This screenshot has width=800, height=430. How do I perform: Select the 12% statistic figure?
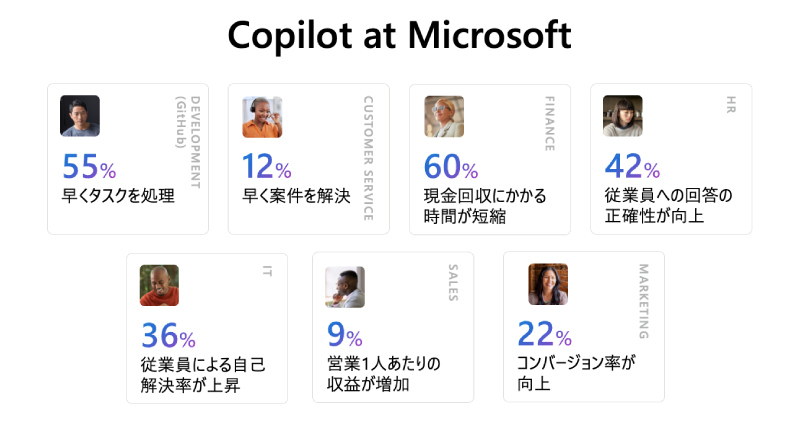point(267,166)
